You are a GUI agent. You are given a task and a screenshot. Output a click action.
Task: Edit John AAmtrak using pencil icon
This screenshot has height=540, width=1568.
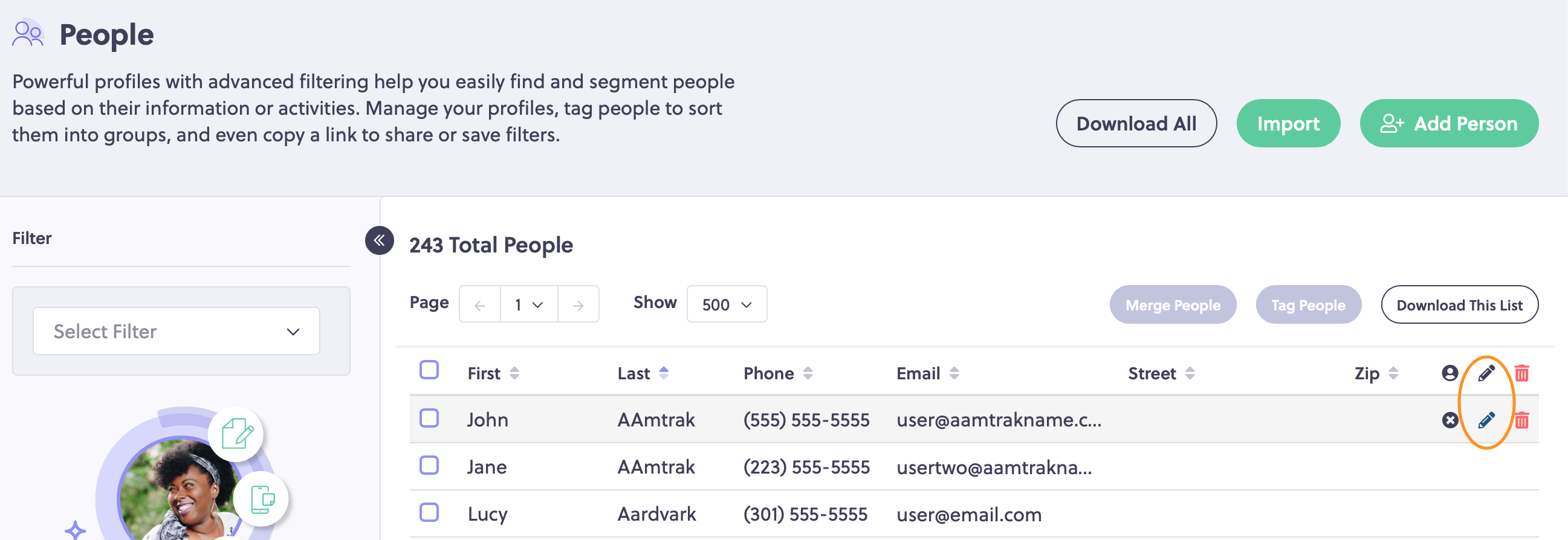[x=1486, y=420]
